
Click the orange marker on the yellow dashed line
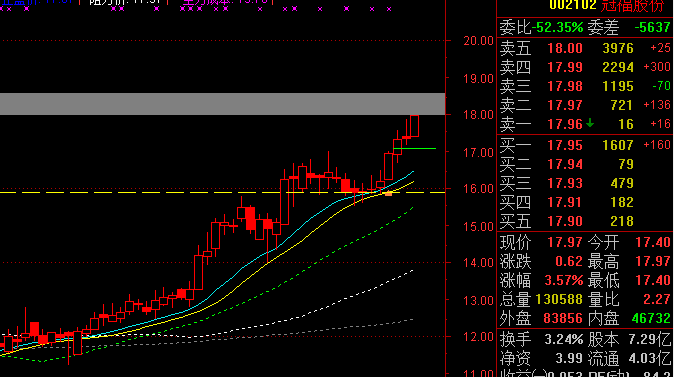click(388, 194)
